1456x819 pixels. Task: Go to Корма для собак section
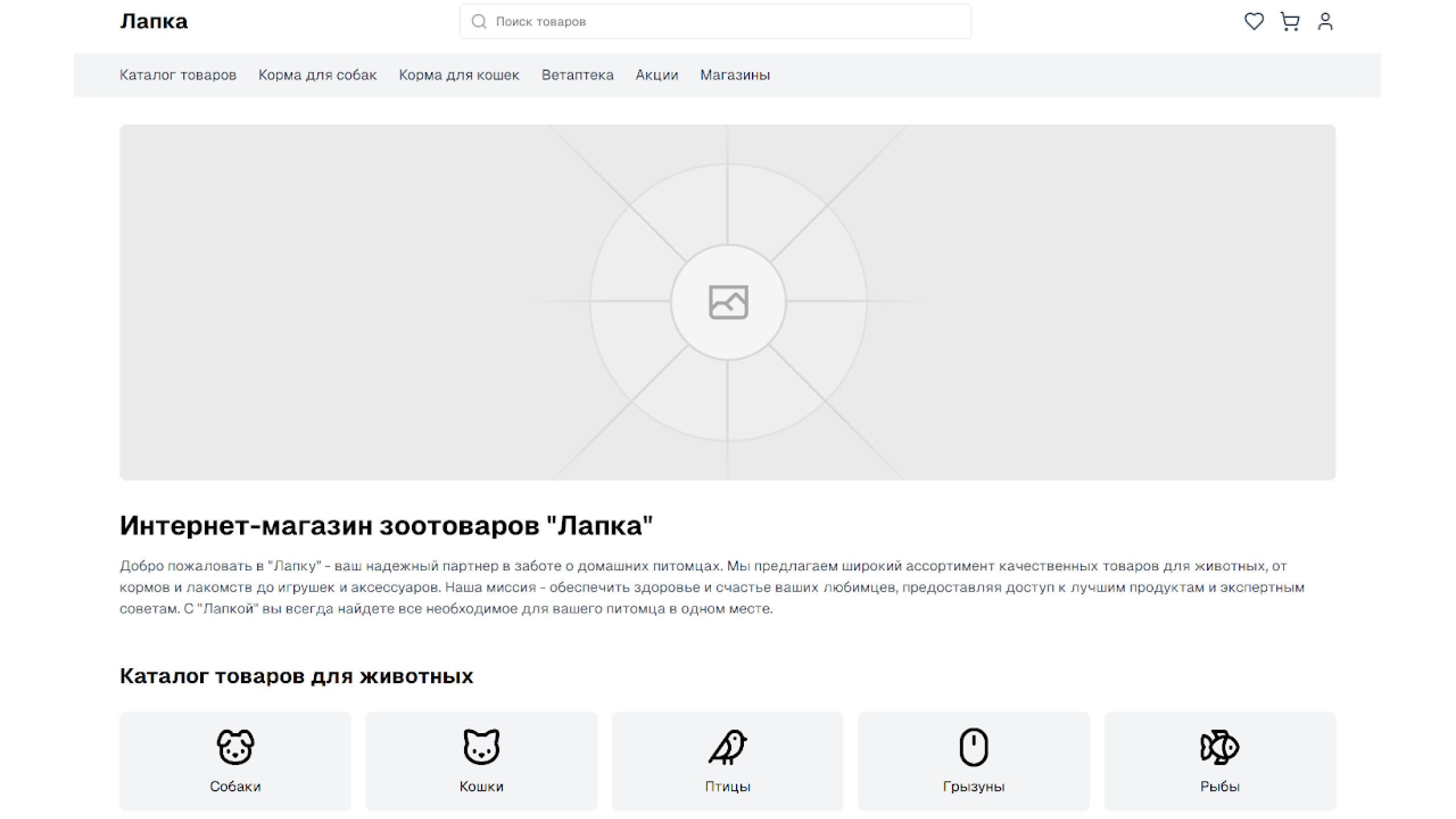pos(317,75)
